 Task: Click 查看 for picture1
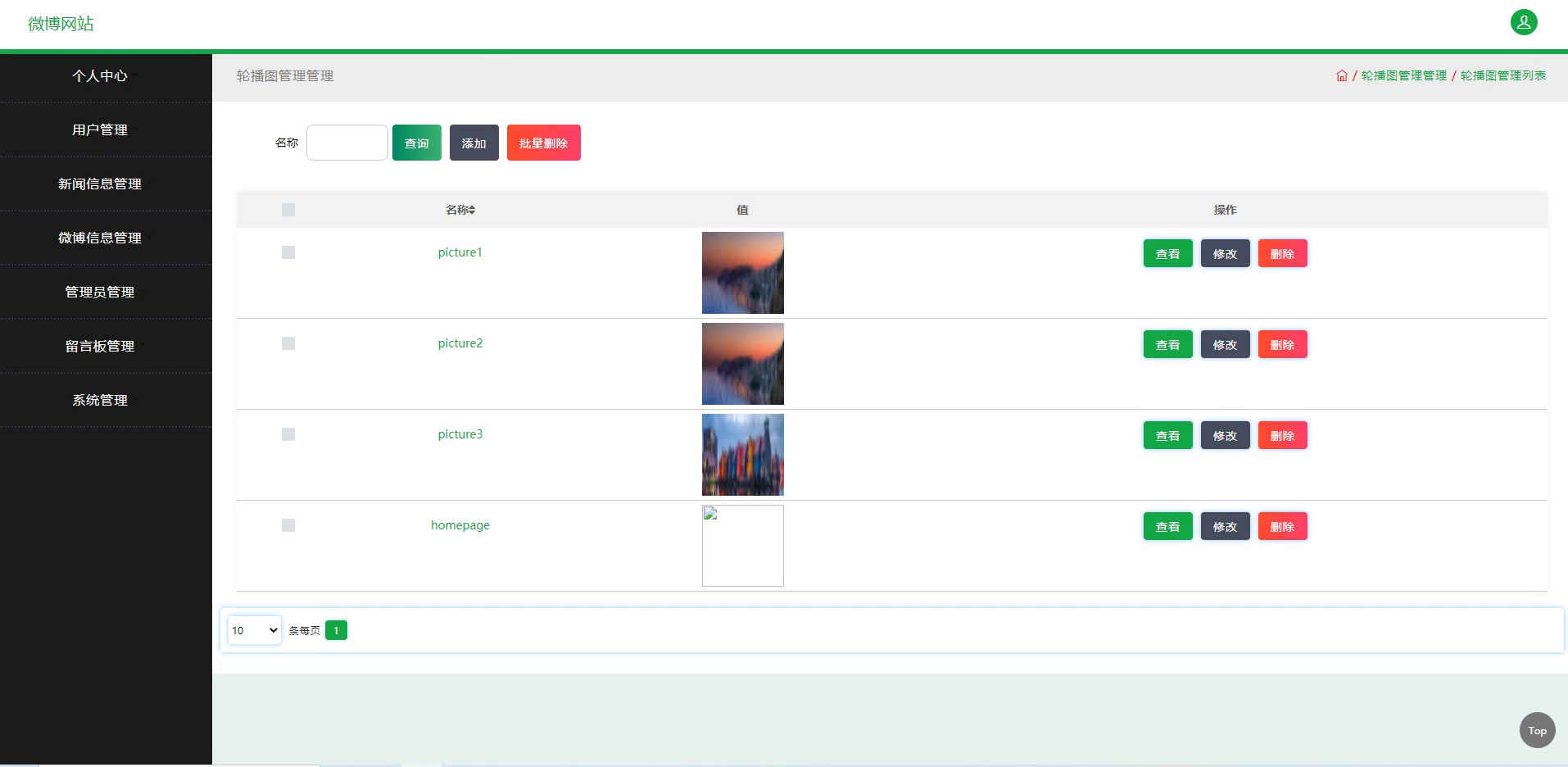[1168, 253]
